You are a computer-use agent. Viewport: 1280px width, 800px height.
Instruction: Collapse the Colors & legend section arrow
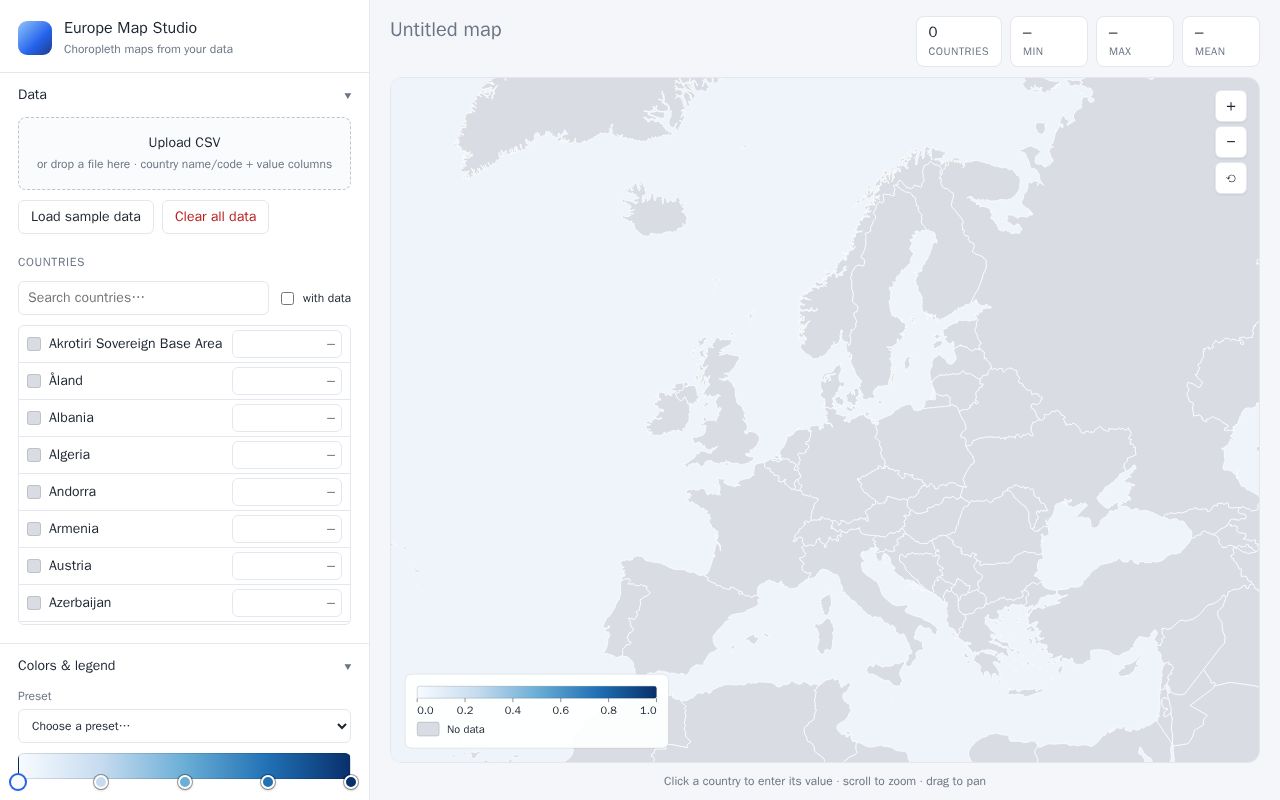click(x=348, y=666)
